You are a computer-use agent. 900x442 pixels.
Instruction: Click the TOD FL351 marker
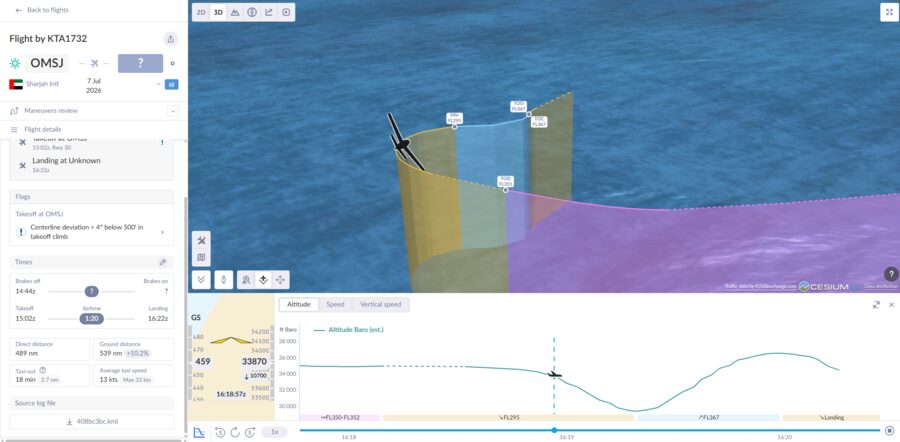tap(506, 183)
